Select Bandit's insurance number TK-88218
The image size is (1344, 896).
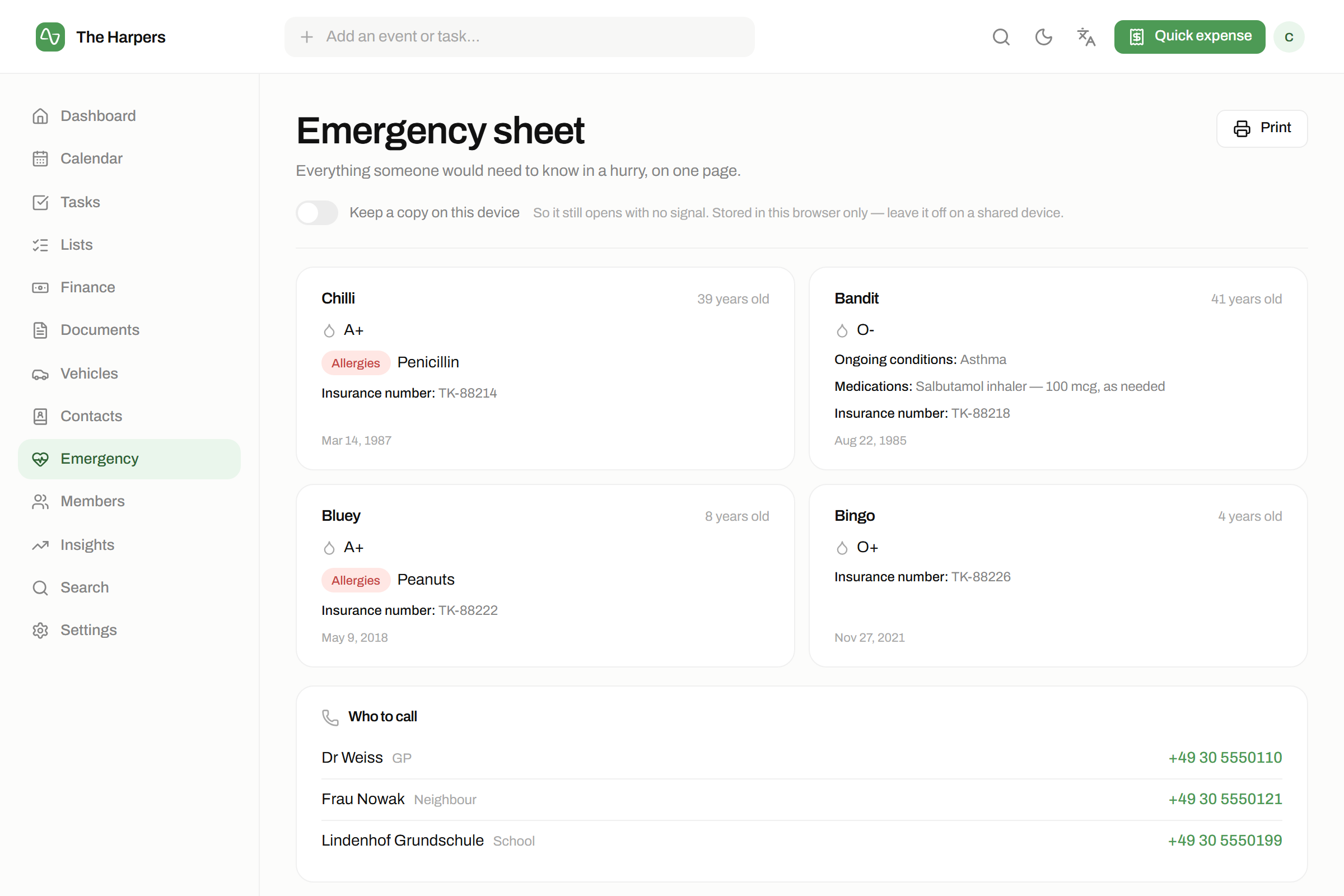pyautogui.click(x=981, y=414)
